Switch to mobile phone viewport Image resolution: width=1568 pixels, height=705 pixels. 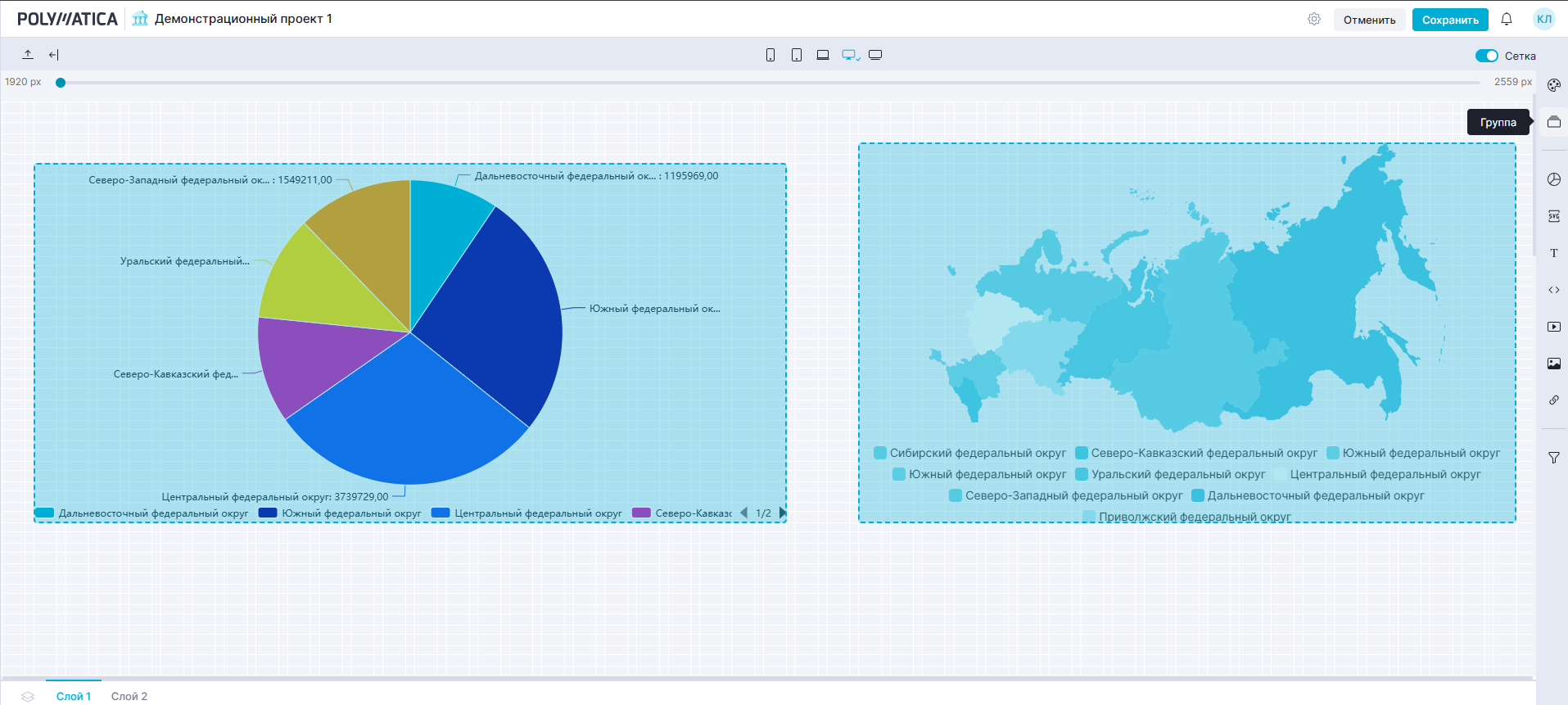[770, 55]
